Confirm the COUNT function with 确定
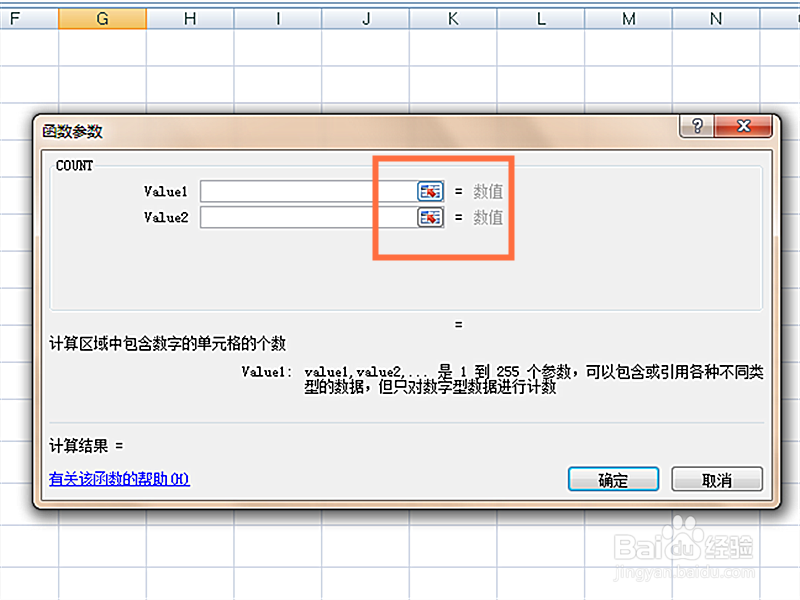 (612, 479)
